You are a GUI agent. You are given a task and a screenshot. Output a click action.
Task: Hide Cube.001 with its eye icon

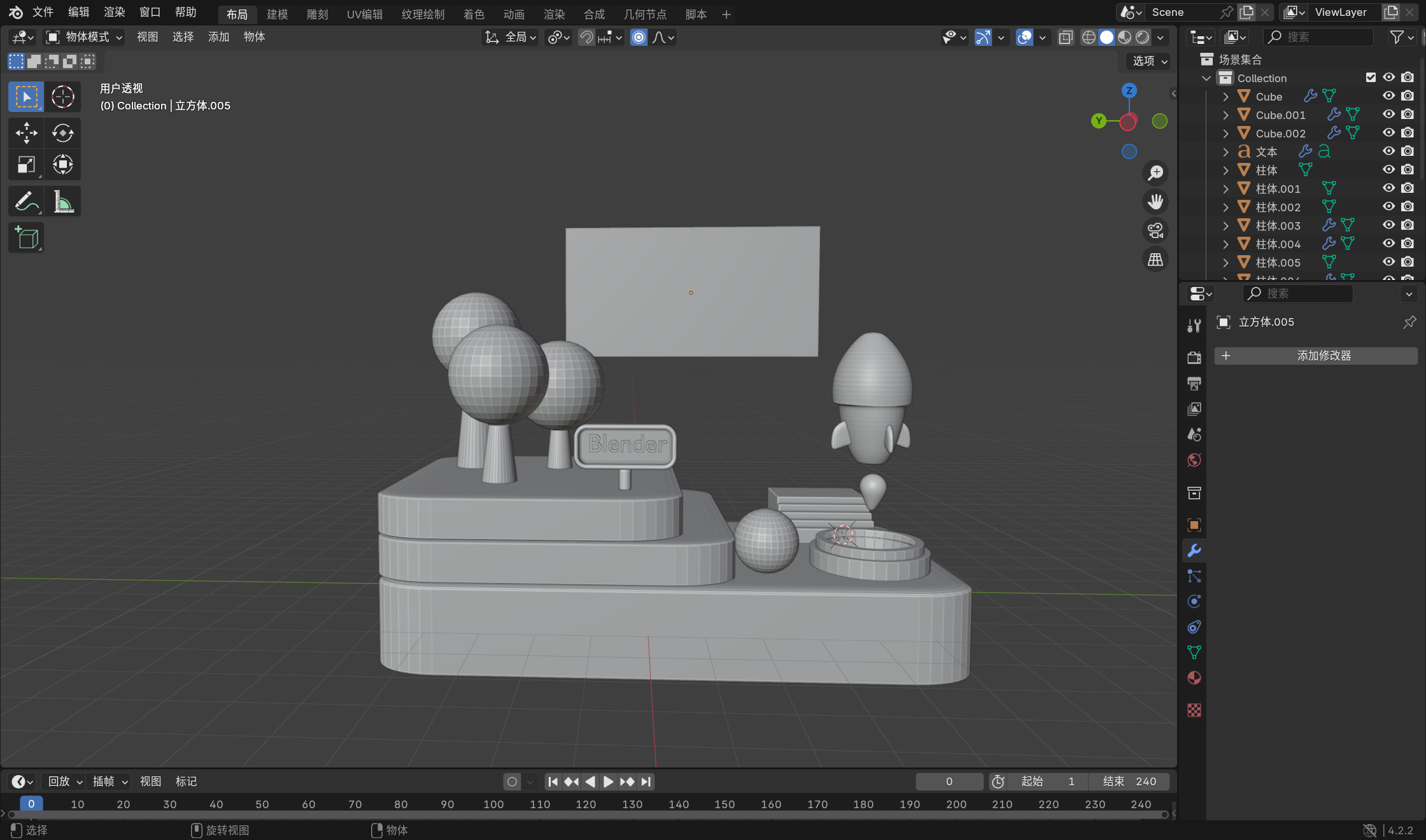pyautogui.click(x=1388, y=115)
